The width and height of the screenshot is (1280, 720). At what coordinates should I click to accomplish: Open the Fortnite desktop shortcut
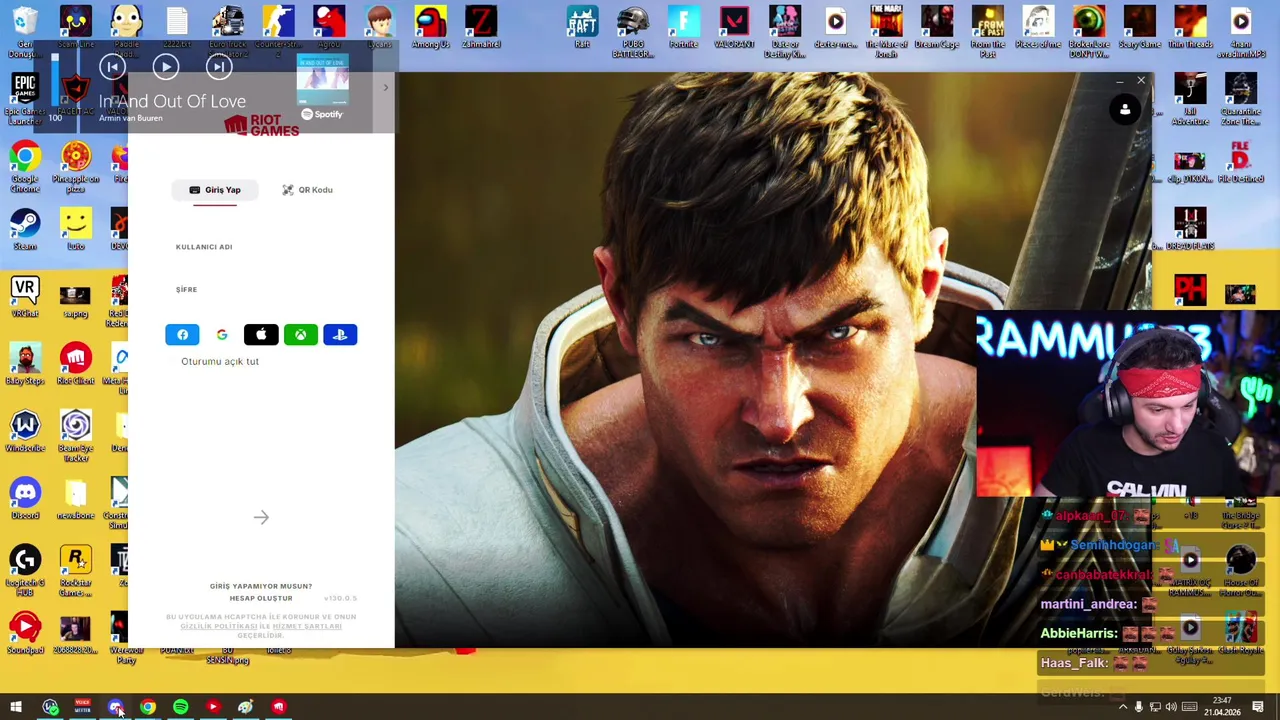pos(684,27)
